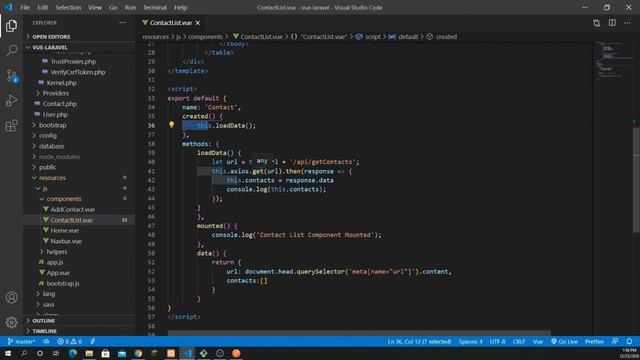Click the master branch indicator
The height and width of the screenshot is (360, 640).
click(21, 341)
